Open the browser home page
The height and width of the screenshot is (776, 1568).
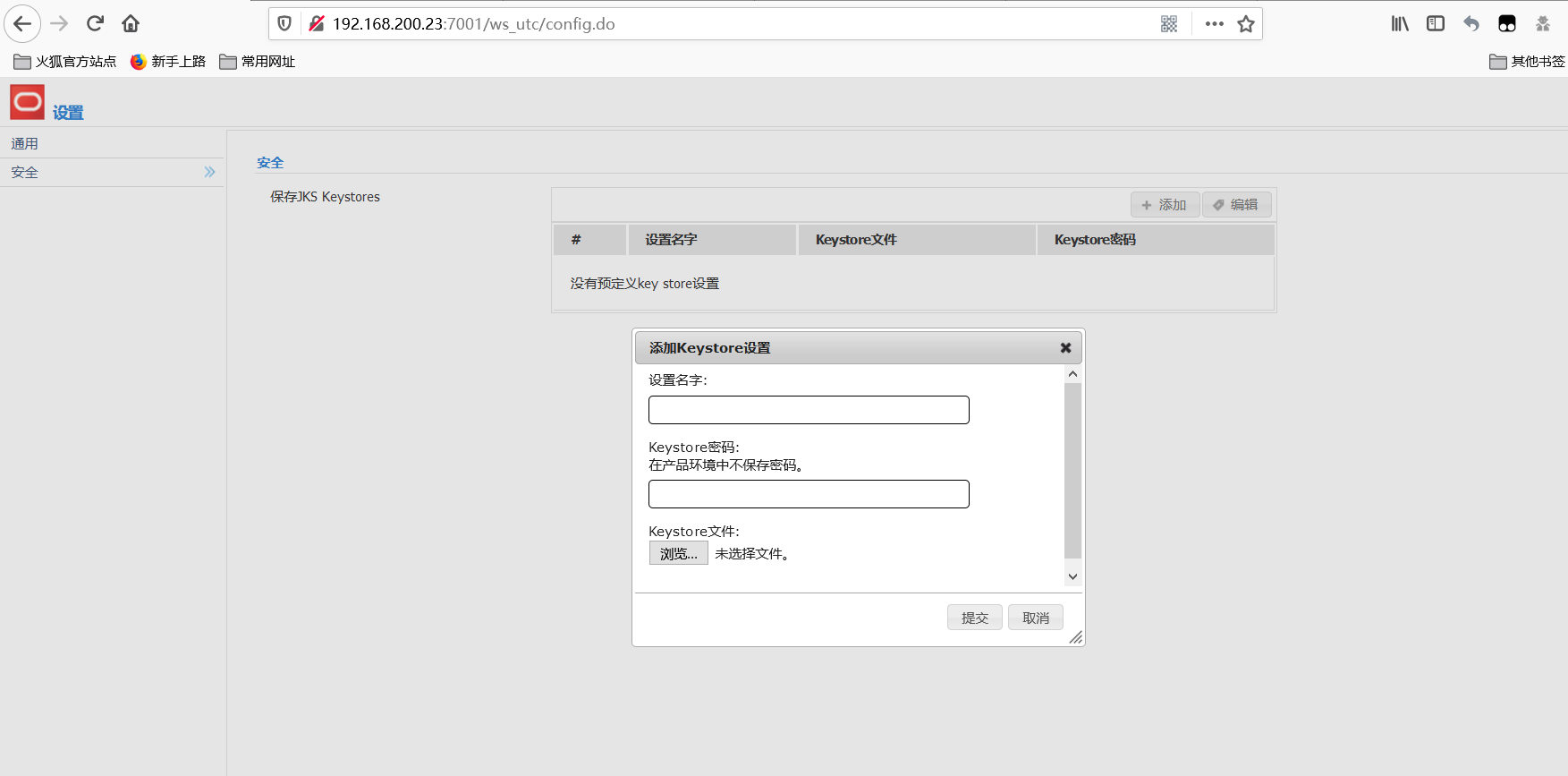[x=131, y=24]
